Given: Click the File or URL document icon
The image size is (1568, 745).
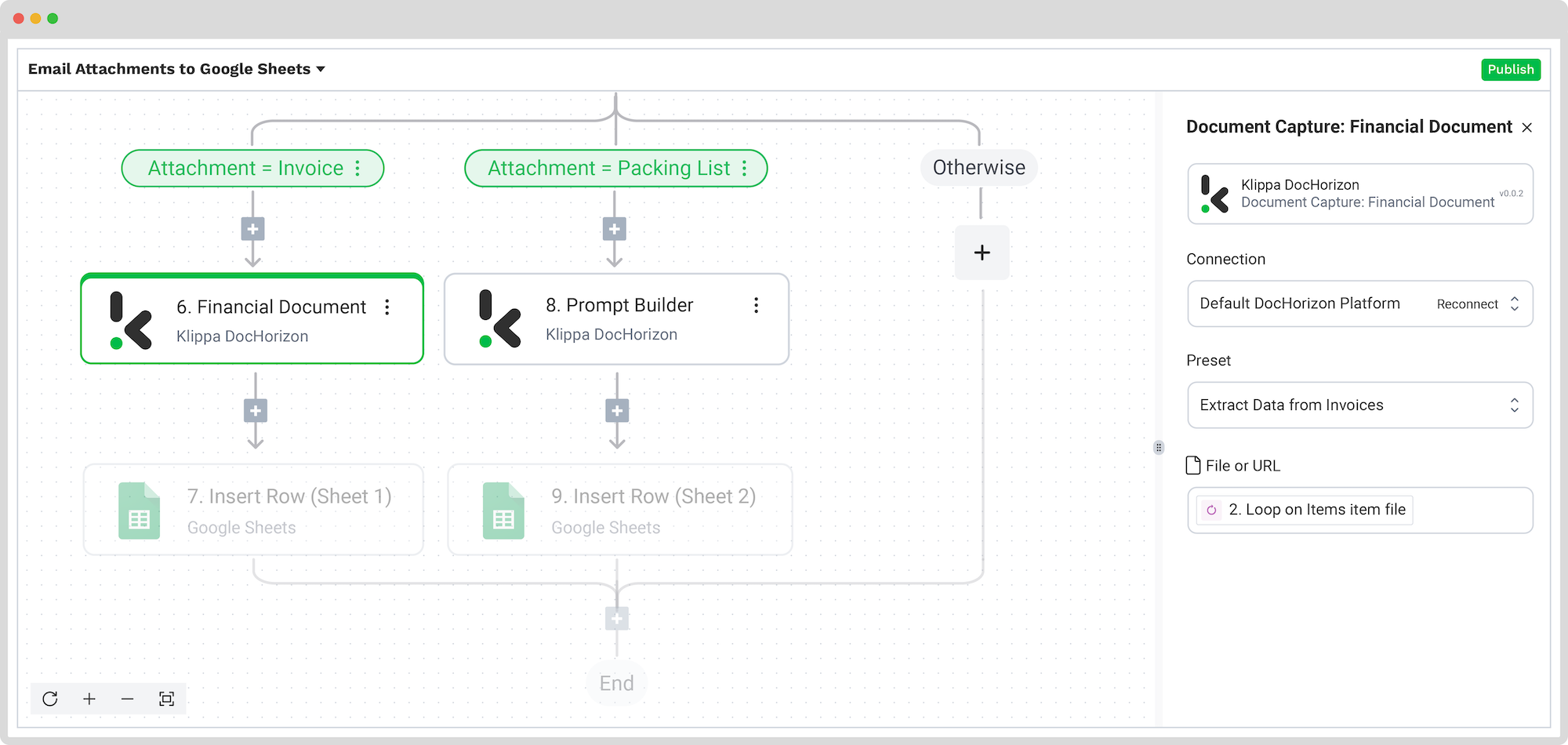Looking at the screenshot, I should click(x=1193, y=466).
